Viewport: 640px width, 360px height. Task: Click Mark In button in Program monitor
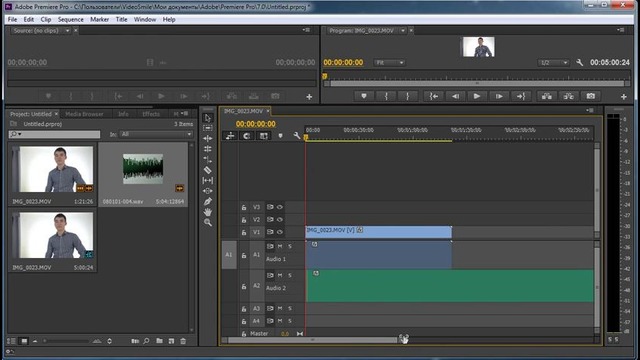point(386,96)
